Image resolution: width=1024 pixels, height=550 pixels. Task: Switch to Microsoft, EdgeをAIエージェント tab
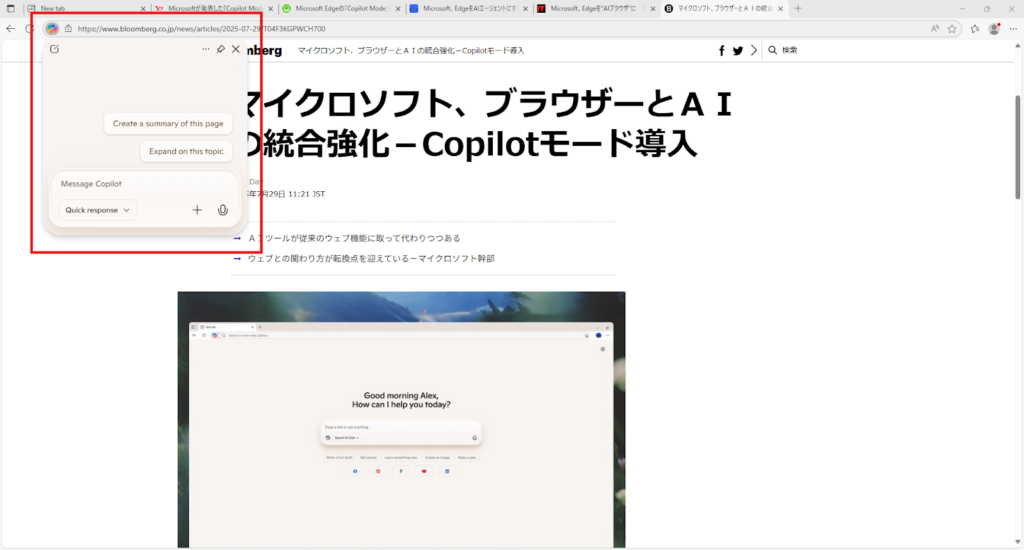[469, 8]
